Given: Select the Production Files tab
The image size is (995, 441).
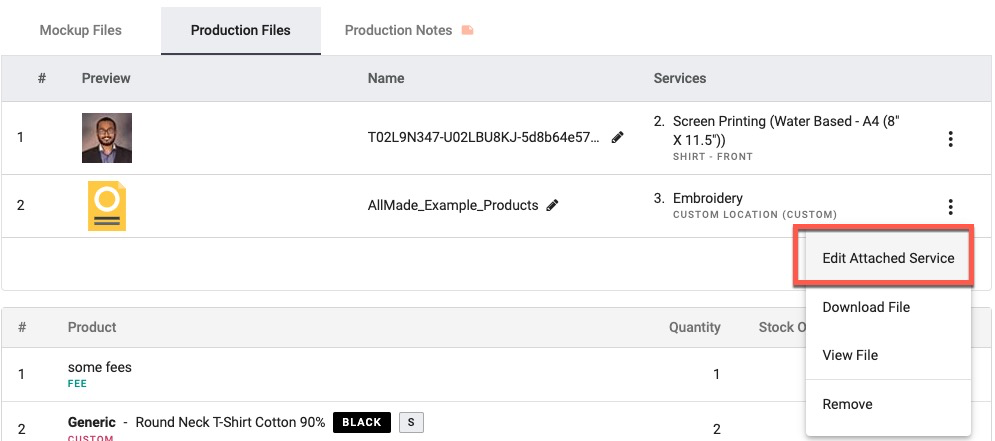Looking at the screenshot, I should click(241, 30).
